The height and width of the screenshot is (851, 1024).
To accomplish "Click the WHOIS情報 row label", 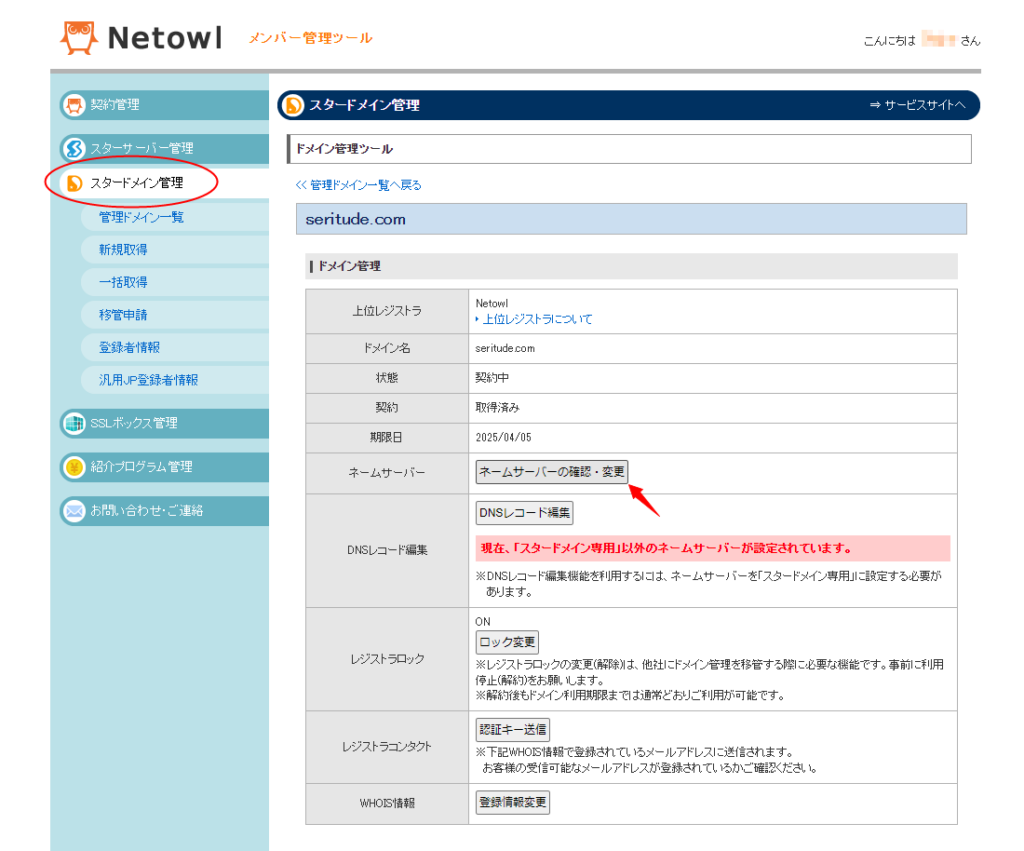I will click(387, 803).
